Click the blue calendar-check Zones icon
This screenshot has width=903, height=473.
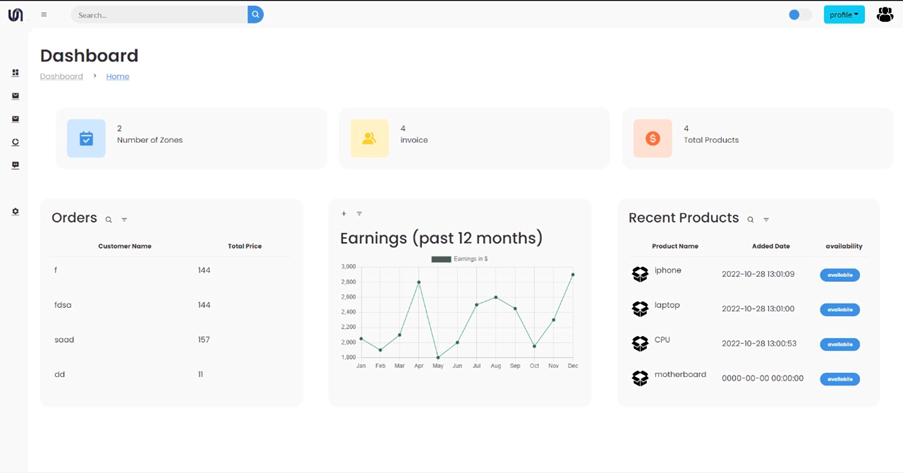pos(86,138)
